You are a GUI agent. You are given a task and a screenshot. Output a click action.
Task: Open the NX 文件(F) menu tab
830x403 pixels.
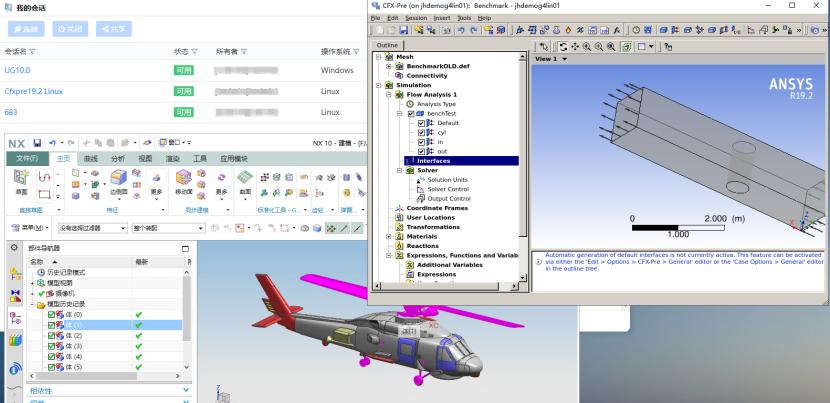[x=27, y=158]
